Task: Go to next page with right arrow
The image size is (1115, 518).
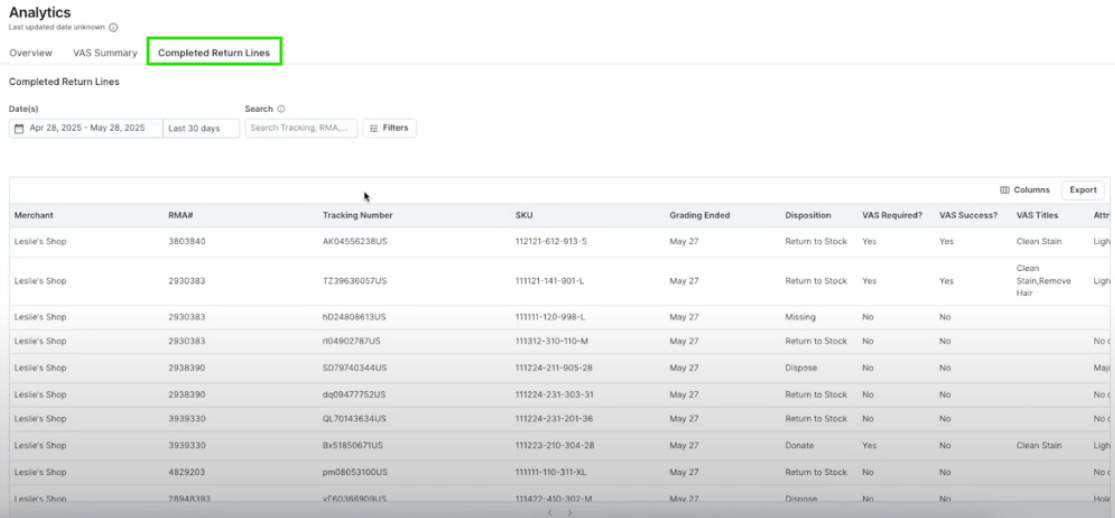Action: pos(570,512)
